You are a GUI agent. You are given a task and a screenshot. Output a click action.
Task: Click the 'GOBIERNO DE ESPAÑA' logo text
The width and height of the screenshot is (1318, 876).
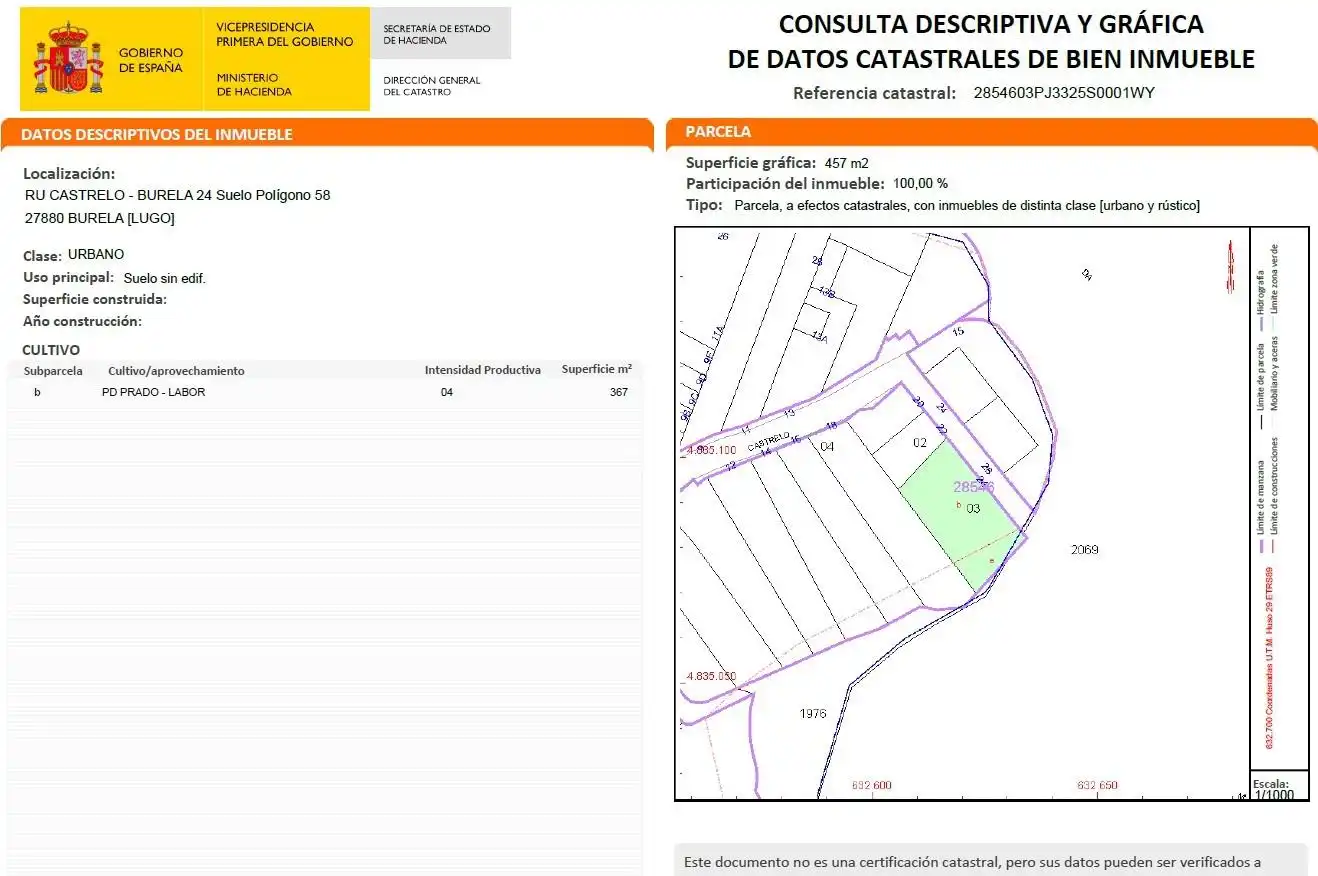(x=151, y=60)
